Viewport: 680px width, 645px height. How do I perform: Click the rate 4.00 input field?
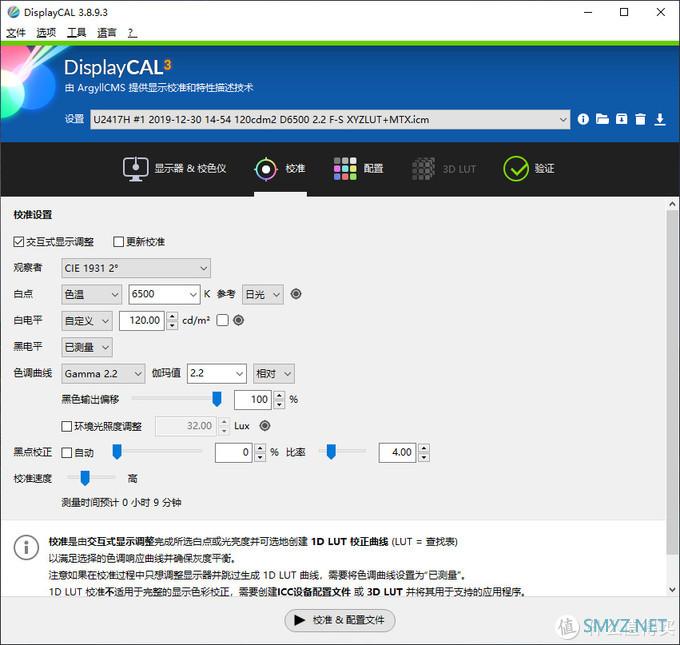coord(397,452)
